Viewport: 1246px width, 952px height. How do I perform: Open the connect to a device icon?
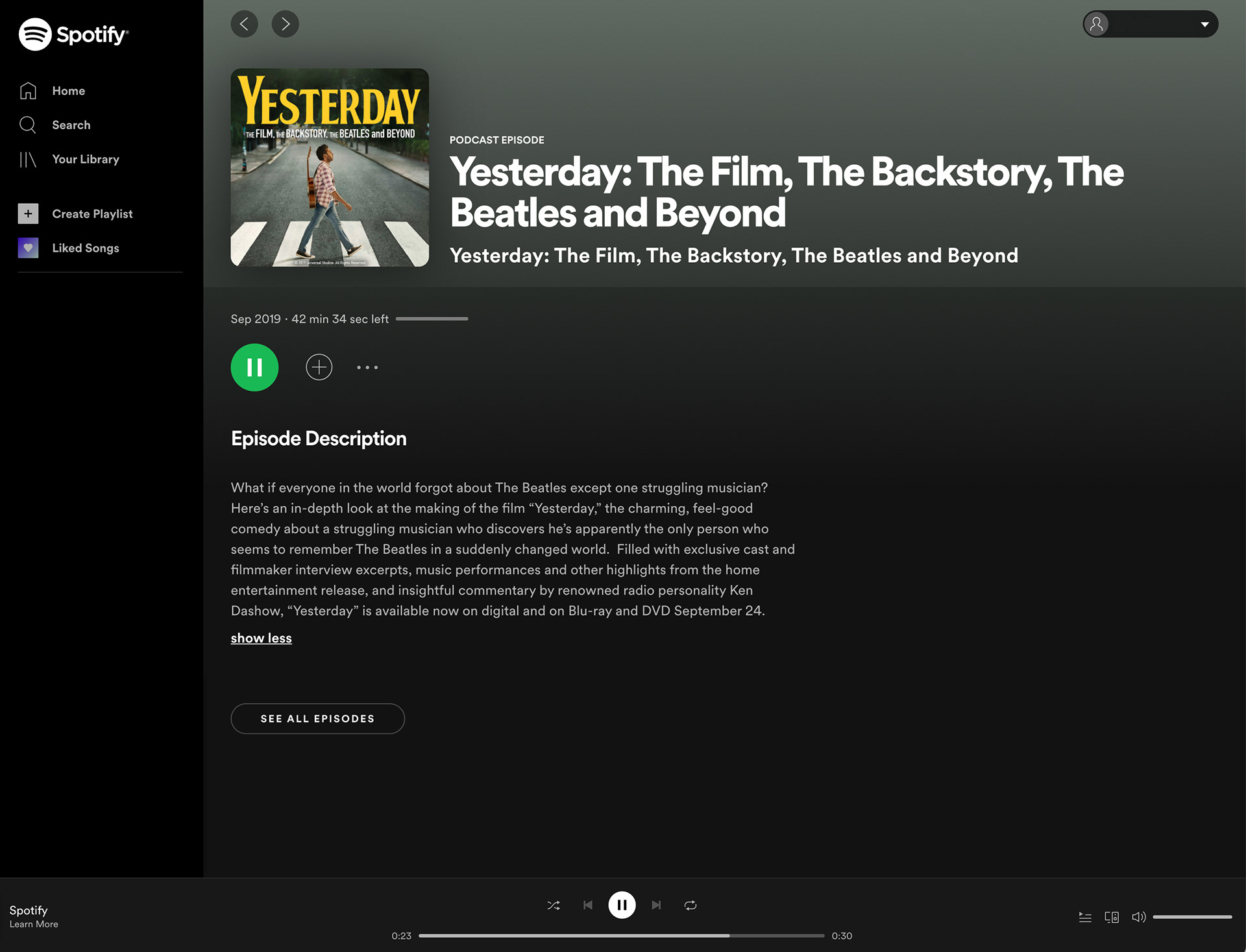click(1112, 917)
